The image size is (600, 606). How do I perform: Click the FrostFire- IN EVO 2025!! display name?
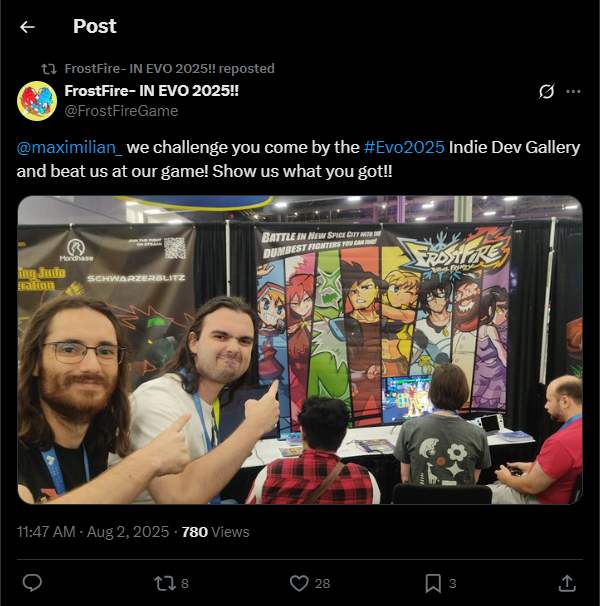click(152, 91)
